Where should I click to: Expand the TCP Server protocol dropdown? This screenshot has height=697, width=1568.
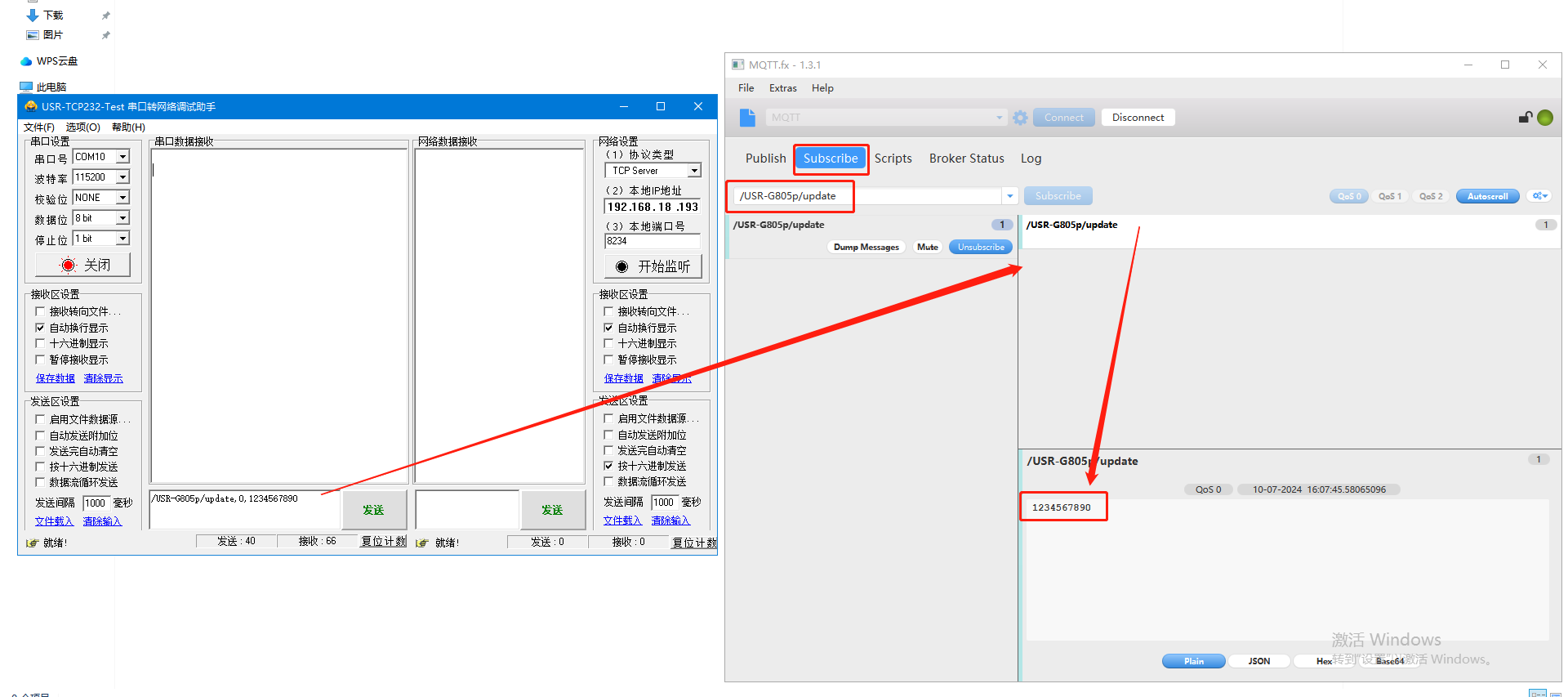[693, 171]
